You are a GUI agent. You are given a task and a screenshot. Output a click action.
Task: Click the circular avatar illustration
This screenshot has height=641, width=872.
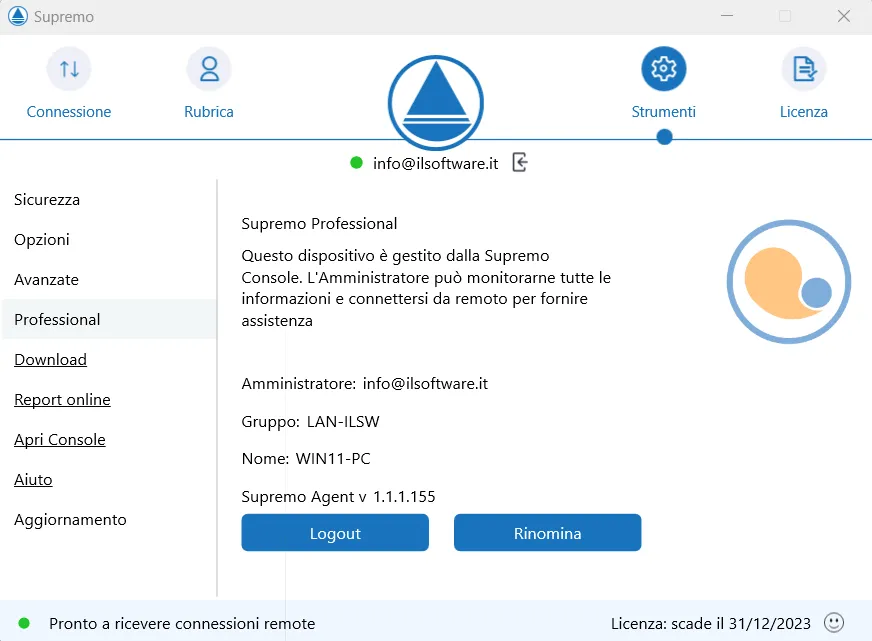788,282
